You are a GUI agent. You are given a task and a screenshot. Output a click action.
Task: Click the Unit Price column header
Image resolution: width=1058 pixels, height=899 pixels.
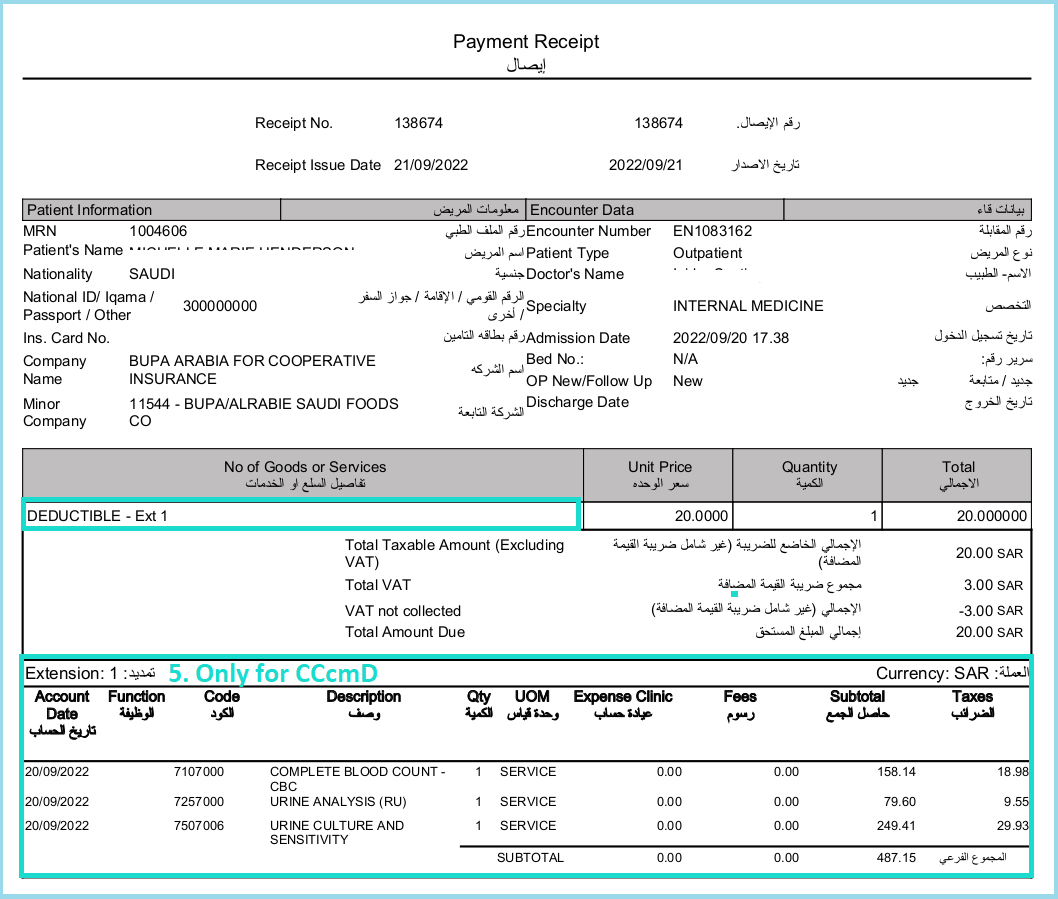click(660, 474)
